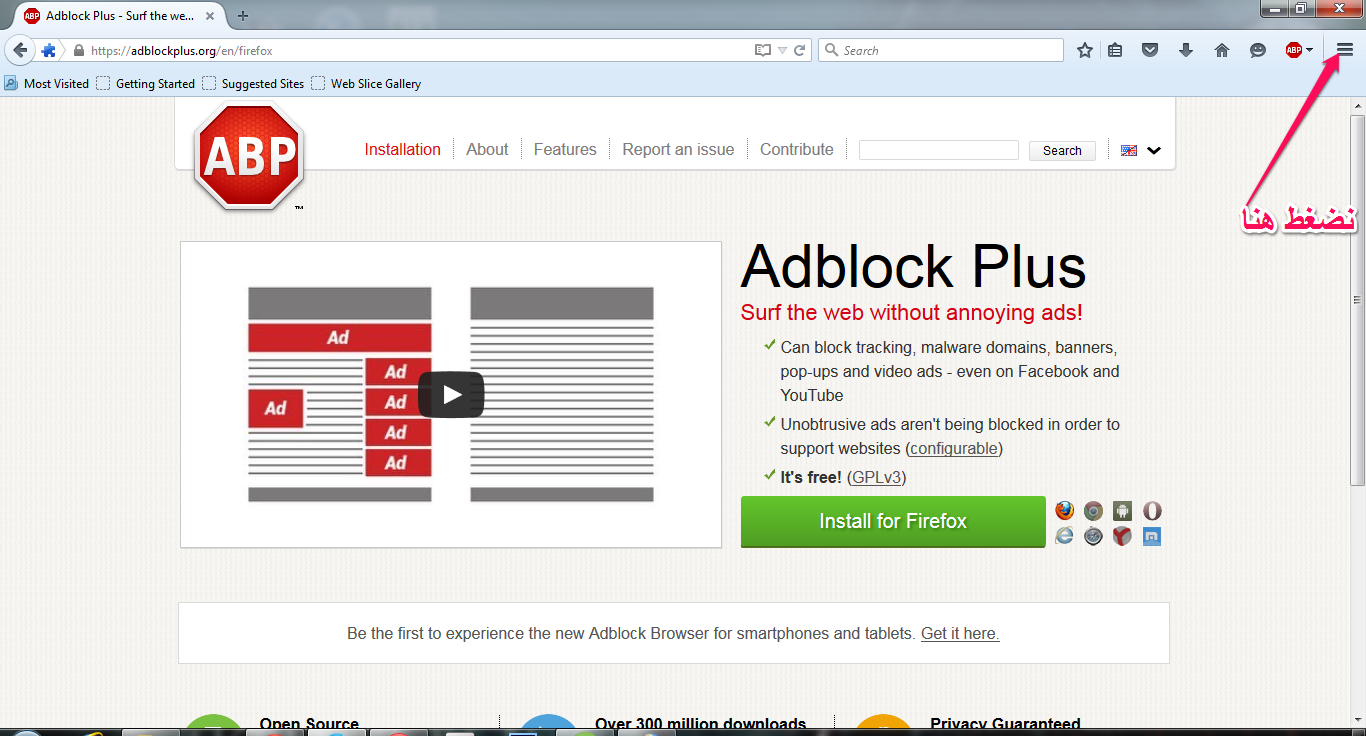Follow the 'Get it here.' link
The width and height of the screenshot is (1366, 736).
960,633
